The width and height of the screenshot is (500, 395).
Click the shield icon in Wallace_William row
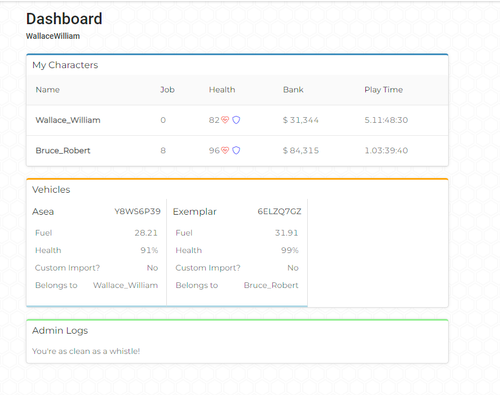click(x=236, y=120)
